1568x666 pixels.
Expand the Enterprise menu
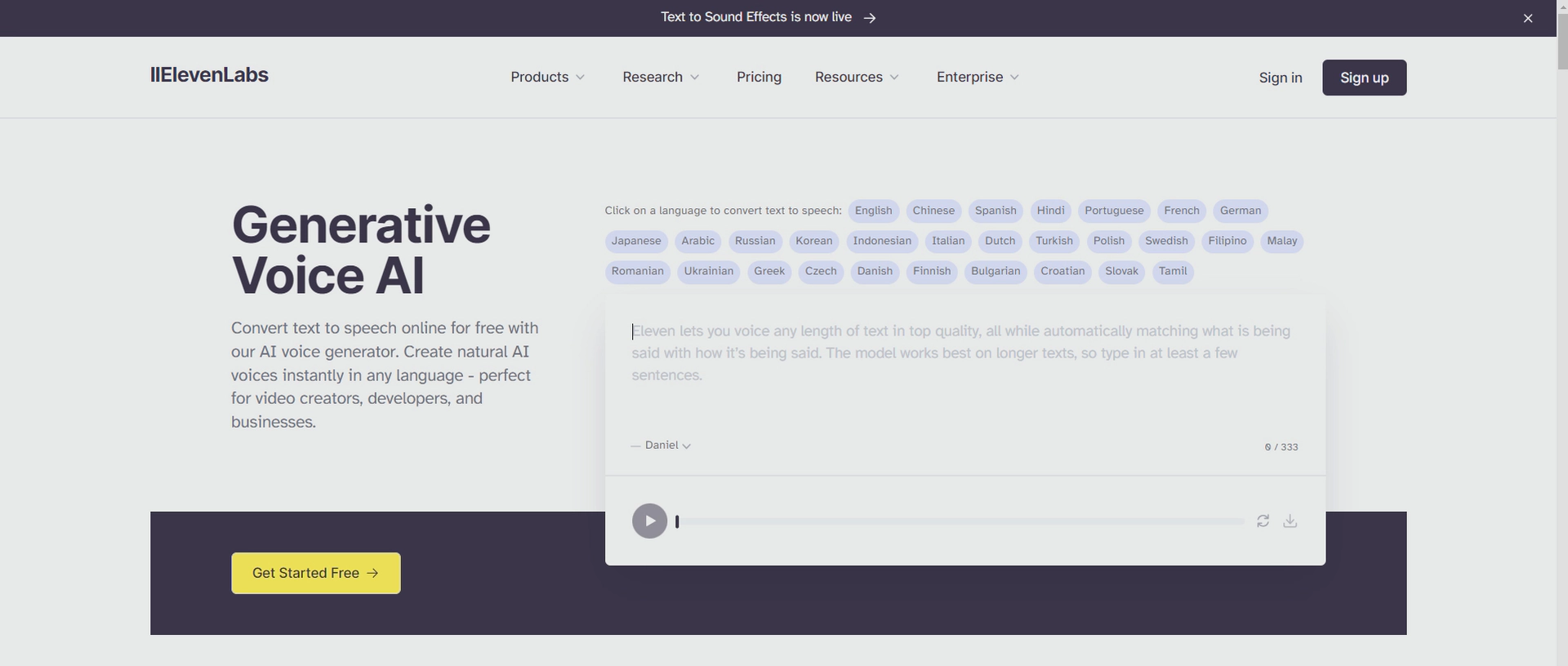[x=978, y=77]
